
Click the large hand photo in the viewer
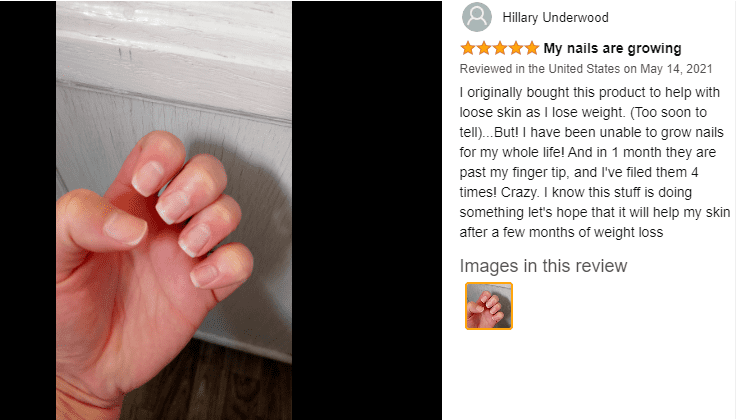(x=174, y=210)
